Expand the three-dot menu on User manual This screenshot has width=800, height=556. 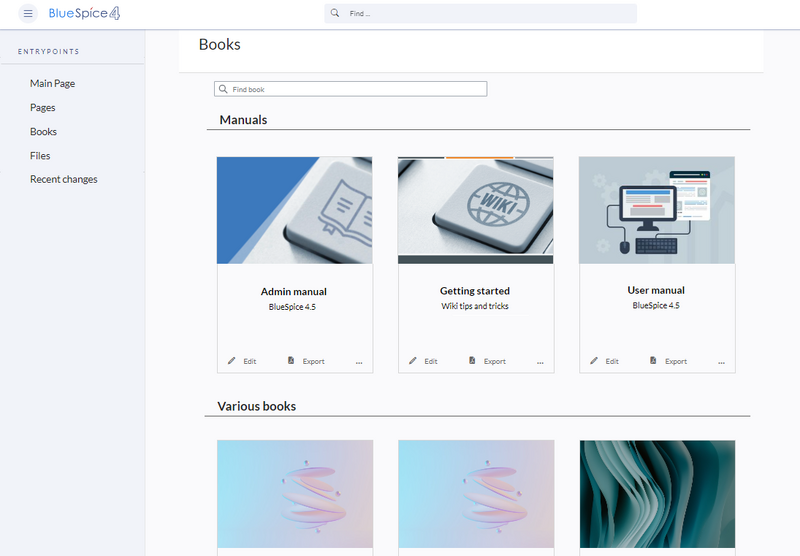click(x=720, y=362)
